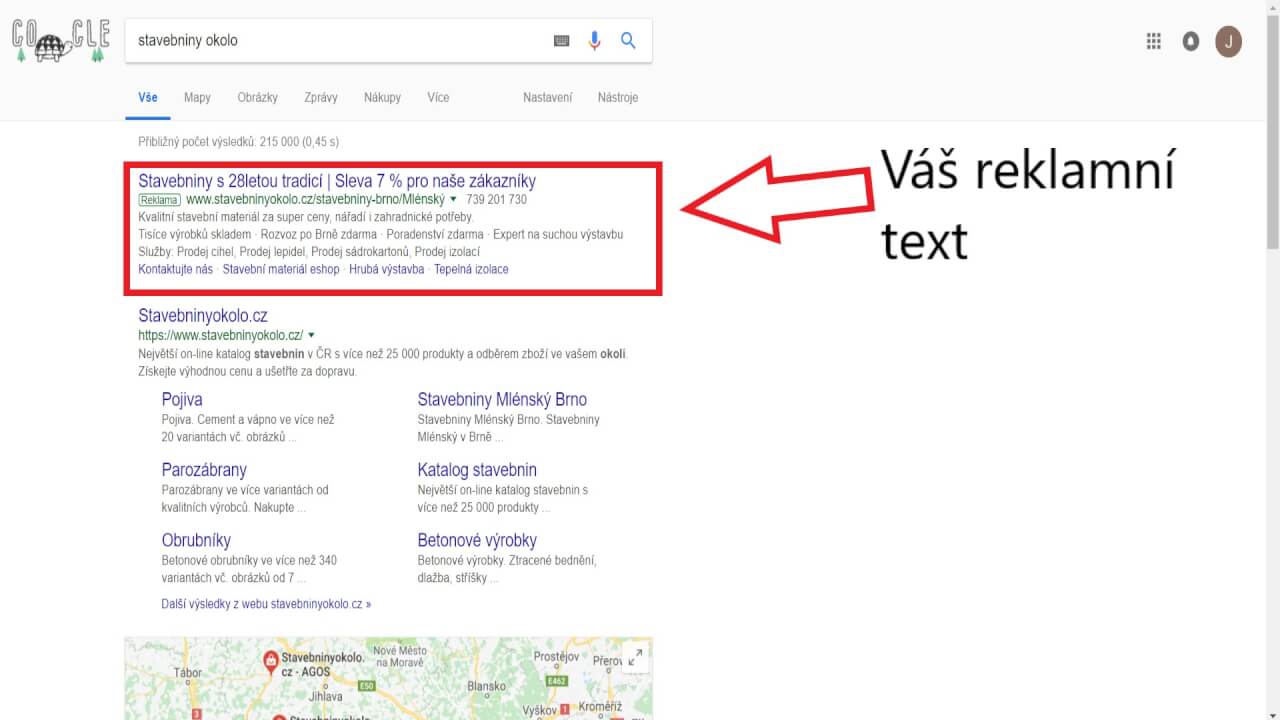Image resolution: width=1280 pixels, height=720 pixels.
Task: Click inside the 'stavebniny okolo' search field
Action: point(300,40)
